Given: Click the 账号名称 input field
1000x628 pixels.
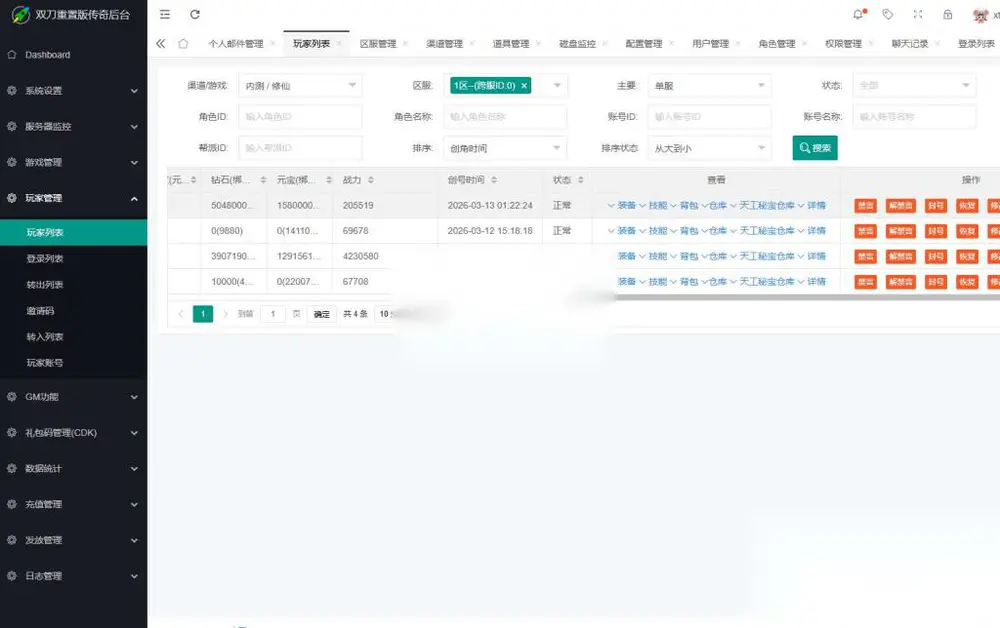Looking at the screenshot, I should (x=915, y=117).
